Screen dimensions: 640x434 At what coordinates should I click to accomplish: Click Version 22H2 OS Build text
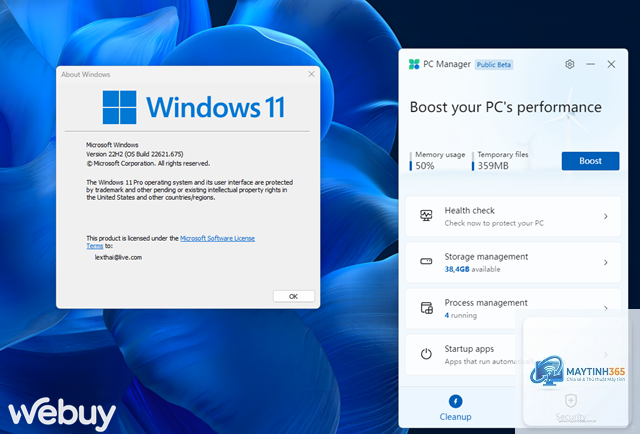[x=135, y=154]
